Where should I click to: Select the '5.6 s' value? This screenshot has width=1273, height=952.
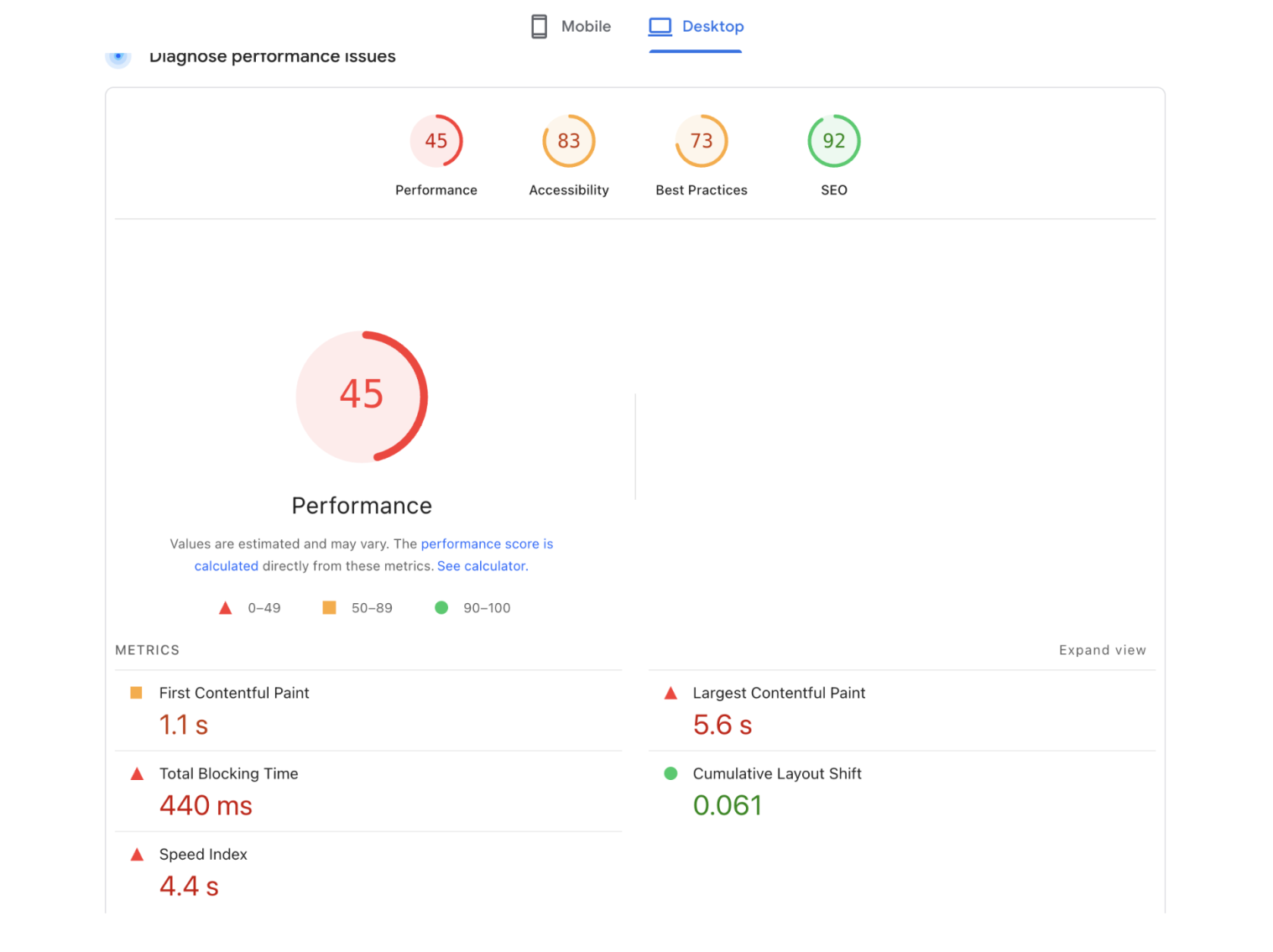[x=723, y=725]
